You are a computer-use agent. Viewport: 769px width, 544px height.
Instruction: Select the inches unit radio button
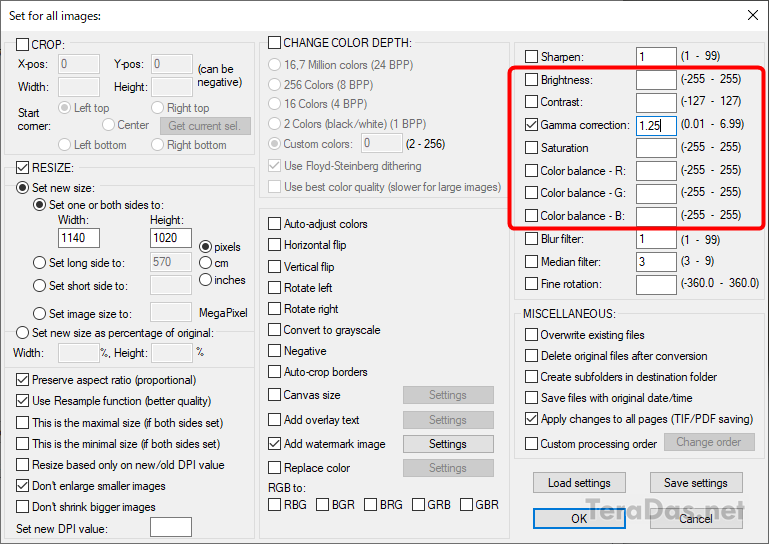pos(205,280)
